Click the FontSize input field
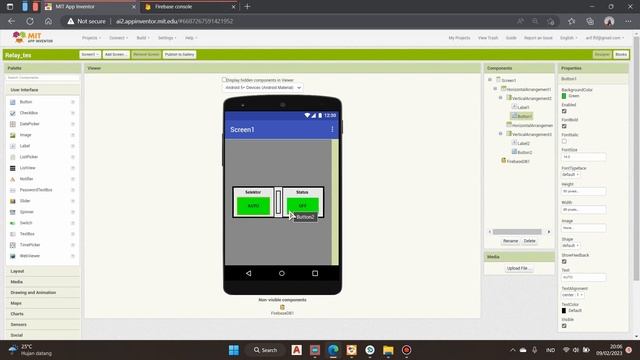 584,157
